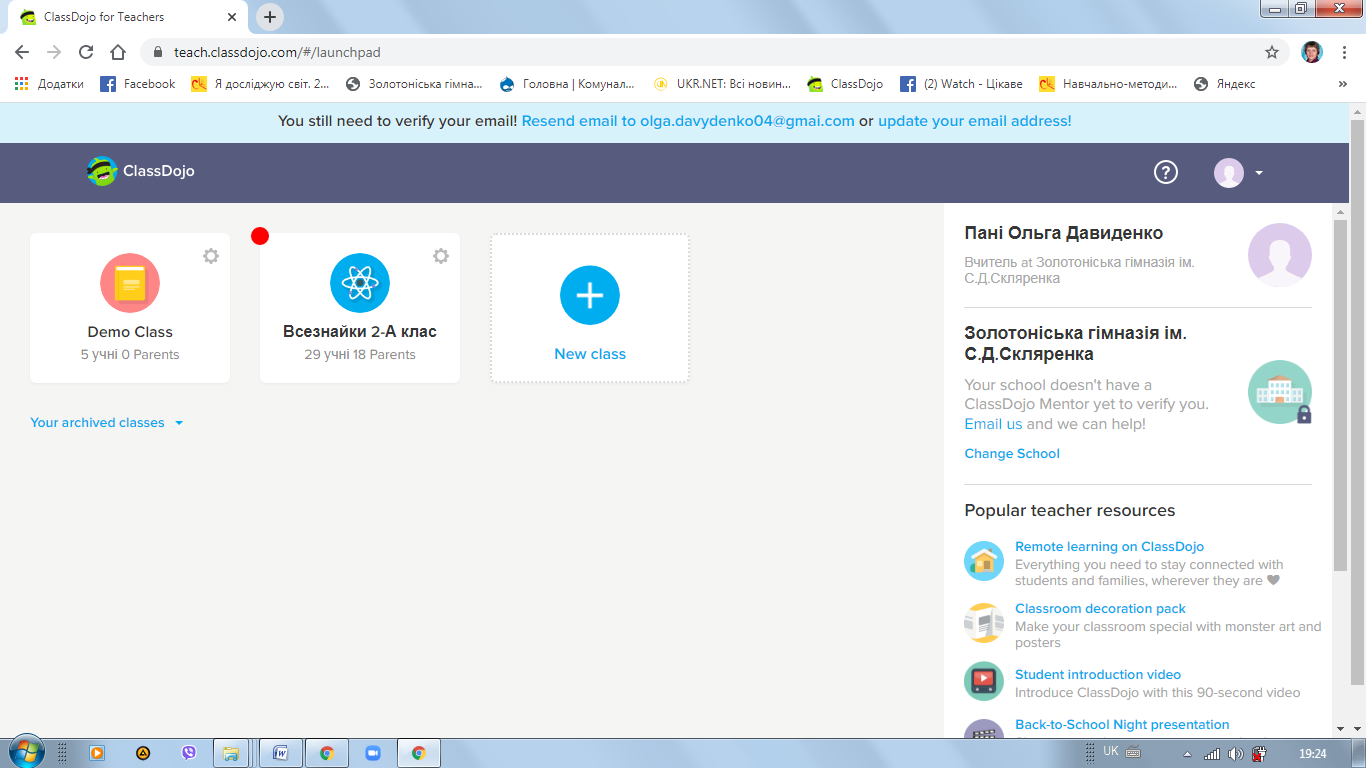Go to Chrome home page
Image resolution: width=1366 pixels, height=768 pixels.
click(x=118, y=52)
